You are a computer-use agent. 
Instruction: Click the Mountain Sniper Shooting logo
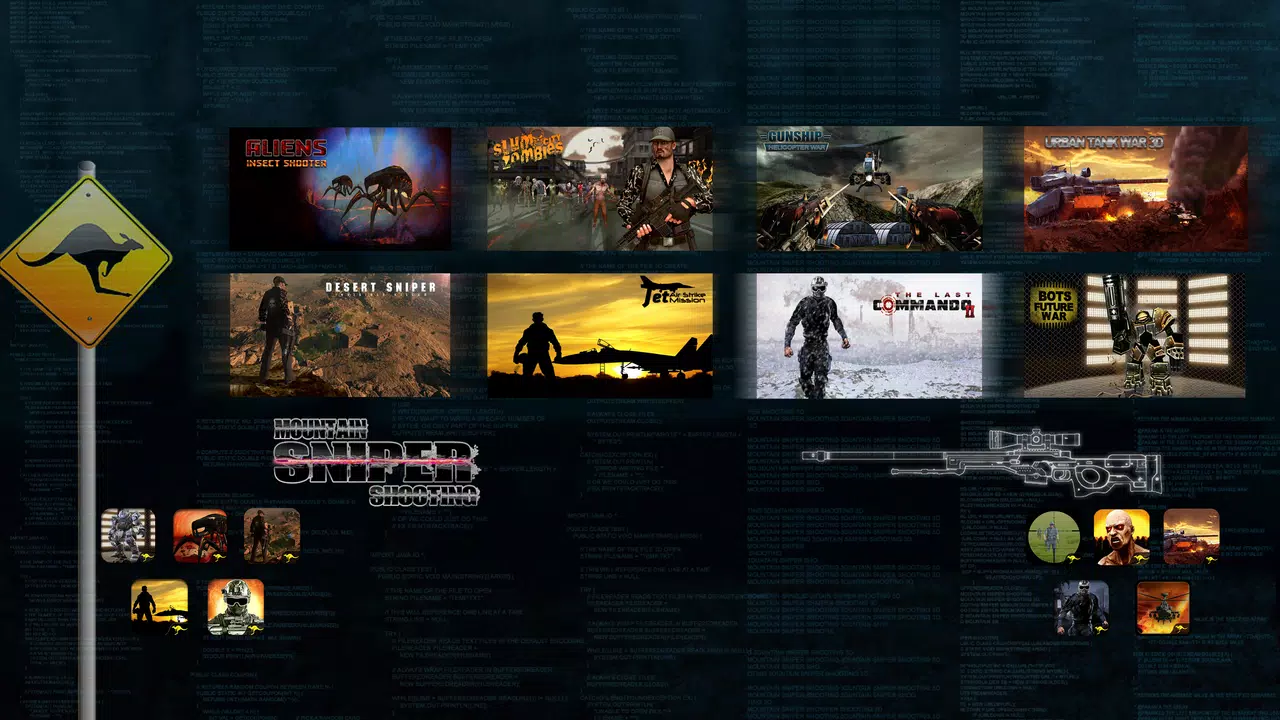click(377, 462)
